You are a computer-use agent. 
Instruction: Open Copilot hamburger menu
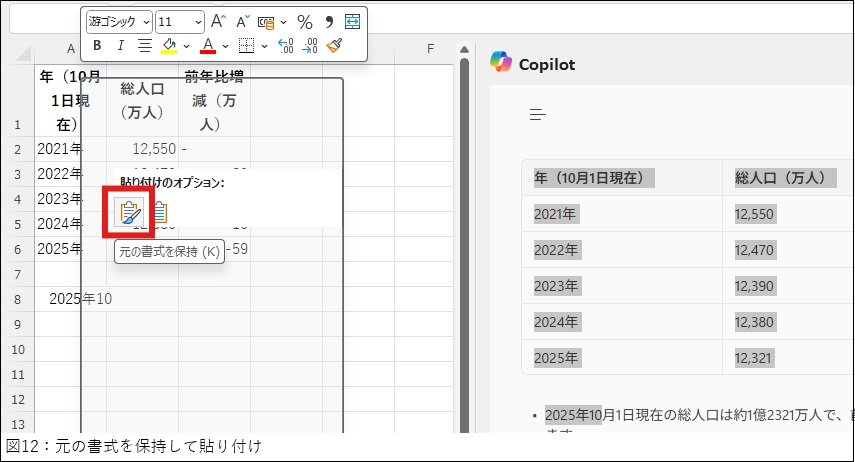click(538, 114)
